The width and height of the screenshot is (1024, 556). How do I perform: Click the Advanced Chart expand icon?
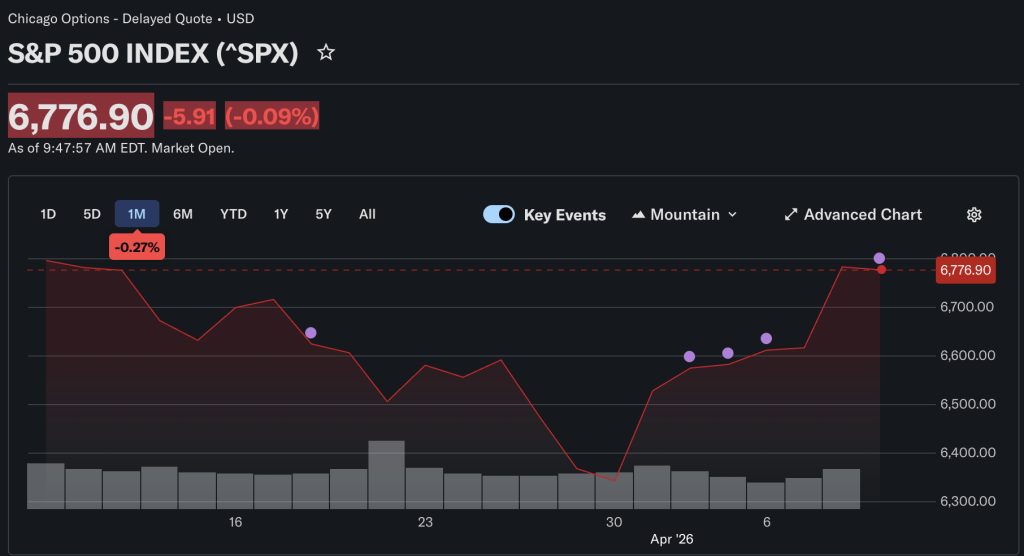click(791, 215)
